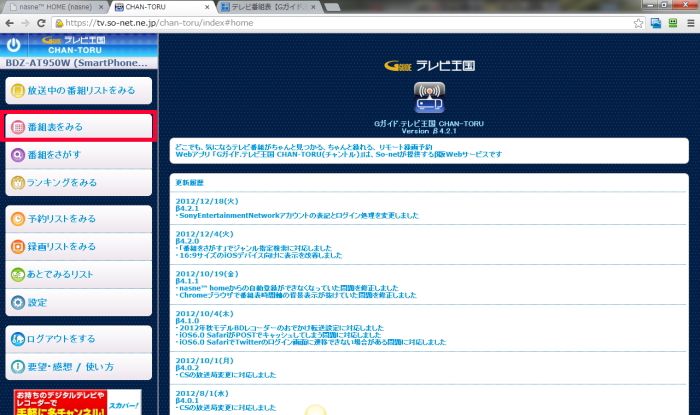Open 番組をさがす search item
The height and width of the screenshot is (415, 700).
tap(79, 155)
